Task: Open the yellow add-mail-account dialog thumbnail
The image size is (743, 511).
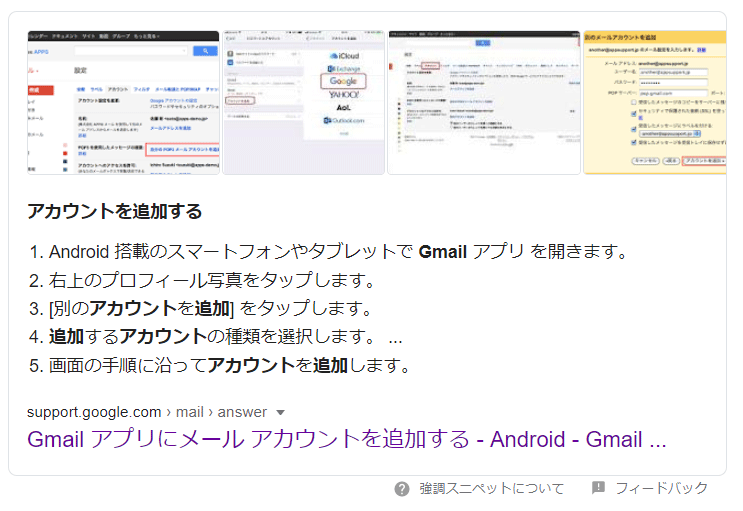Action: tap(655, 102)
